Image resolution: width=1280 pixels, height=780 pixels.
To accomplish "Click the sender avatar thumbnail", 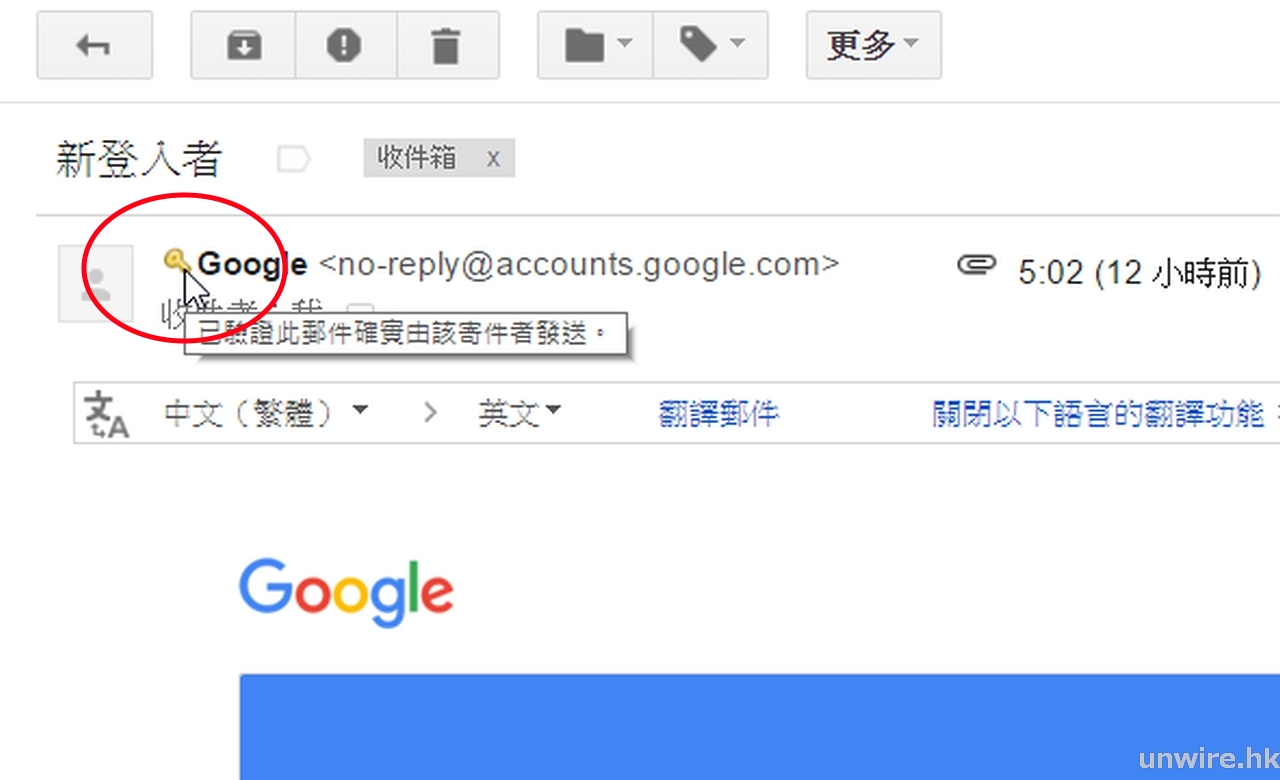I will click(96, 283).
